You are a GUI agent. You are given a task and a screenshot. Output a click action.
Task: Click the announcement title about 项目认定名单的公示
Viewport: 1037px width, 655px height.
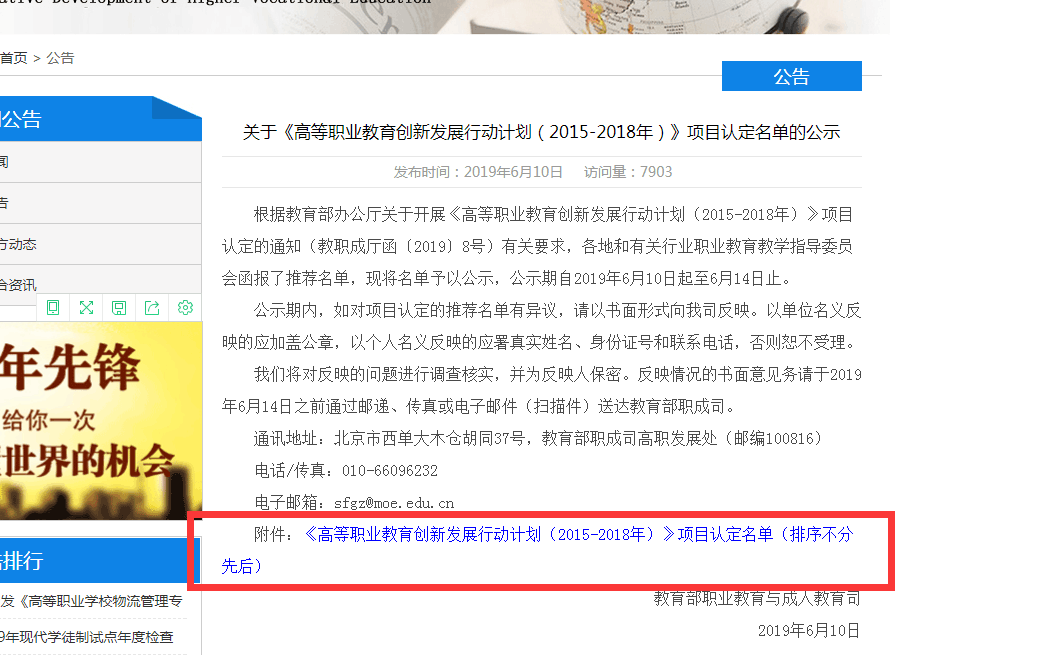coord(541,132)
